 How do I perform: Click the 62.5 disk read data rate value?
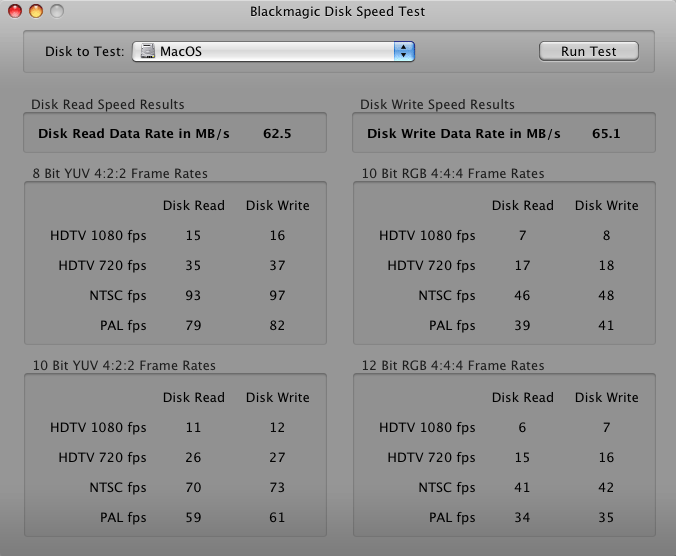[x=277, y=133]
